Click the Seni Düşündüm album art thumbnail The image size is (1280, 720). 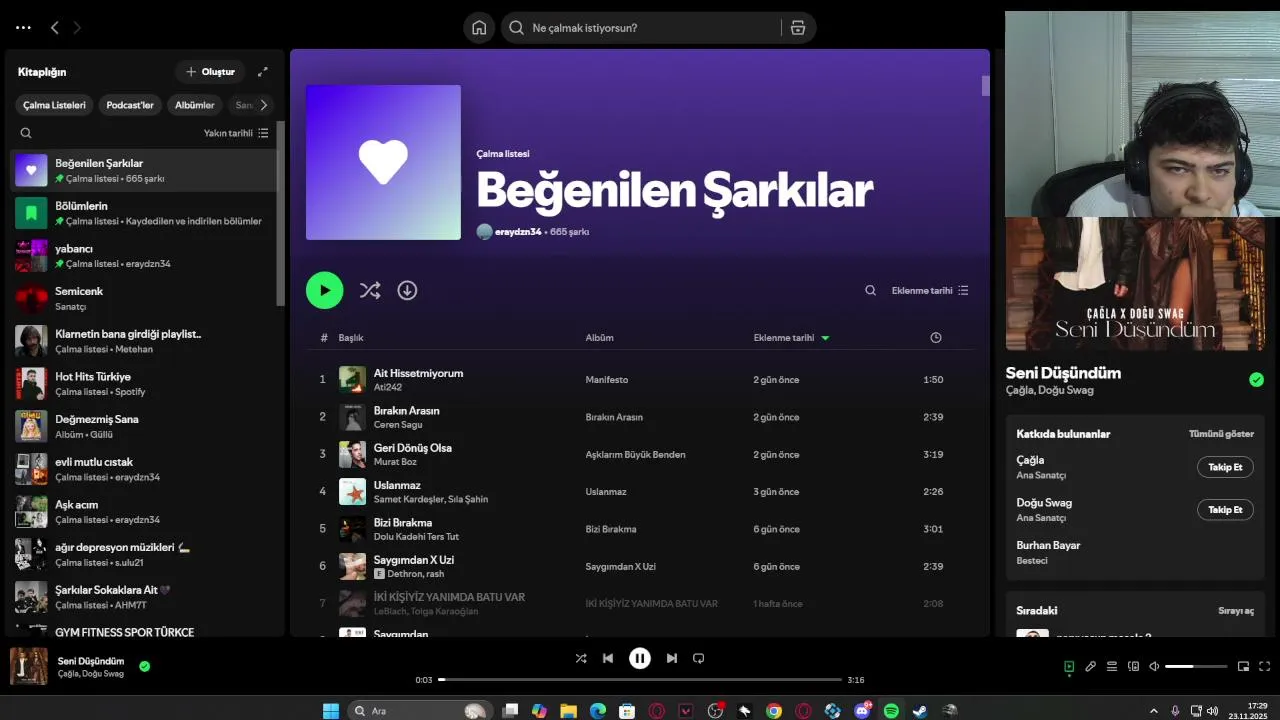coord(29,666)
